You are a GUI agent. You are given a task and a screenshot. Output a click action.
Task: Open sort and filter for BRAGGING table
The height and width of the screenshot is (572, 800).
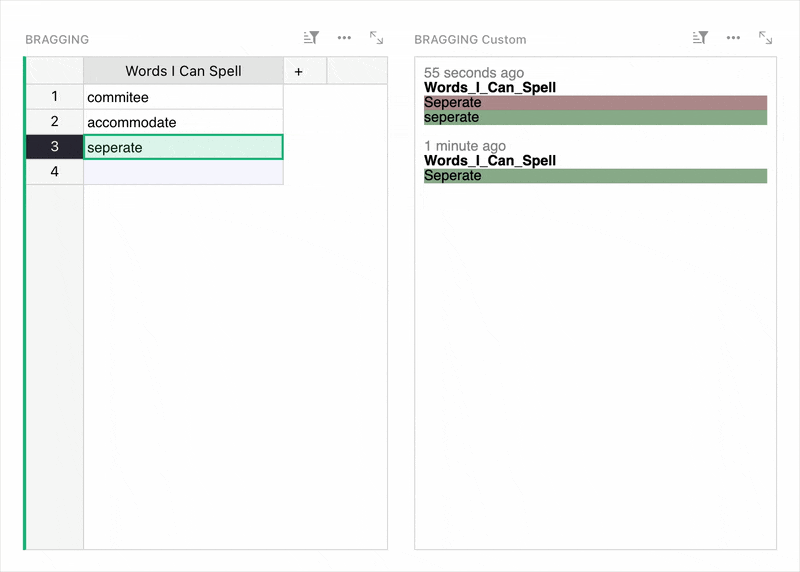(311, 38)
